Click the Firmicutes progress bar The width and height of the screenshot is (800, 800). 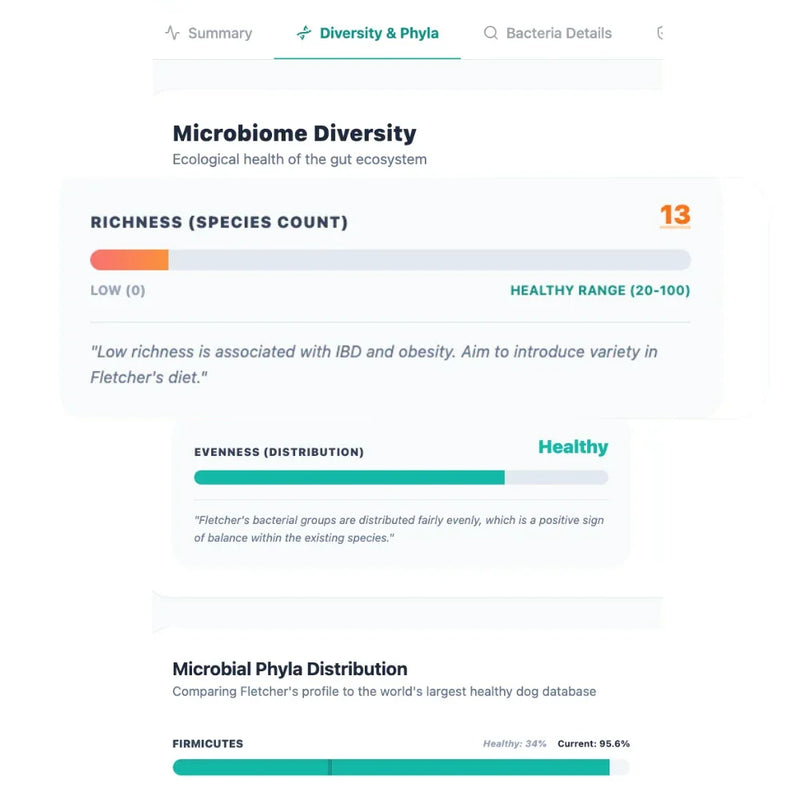click(x=400, y=767)
